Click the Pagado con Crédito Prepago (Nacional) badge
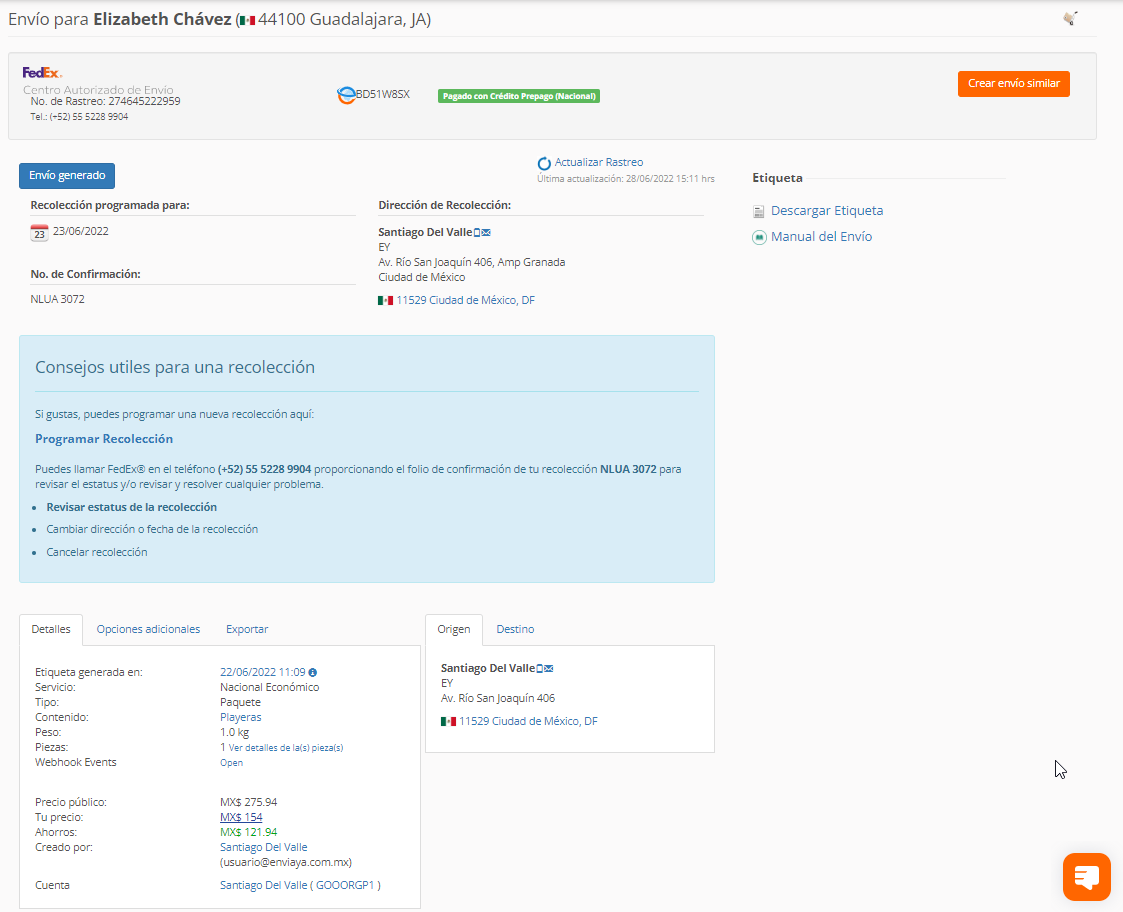Viewport: 1123px width, 912px height. click(x=519, y=96)
